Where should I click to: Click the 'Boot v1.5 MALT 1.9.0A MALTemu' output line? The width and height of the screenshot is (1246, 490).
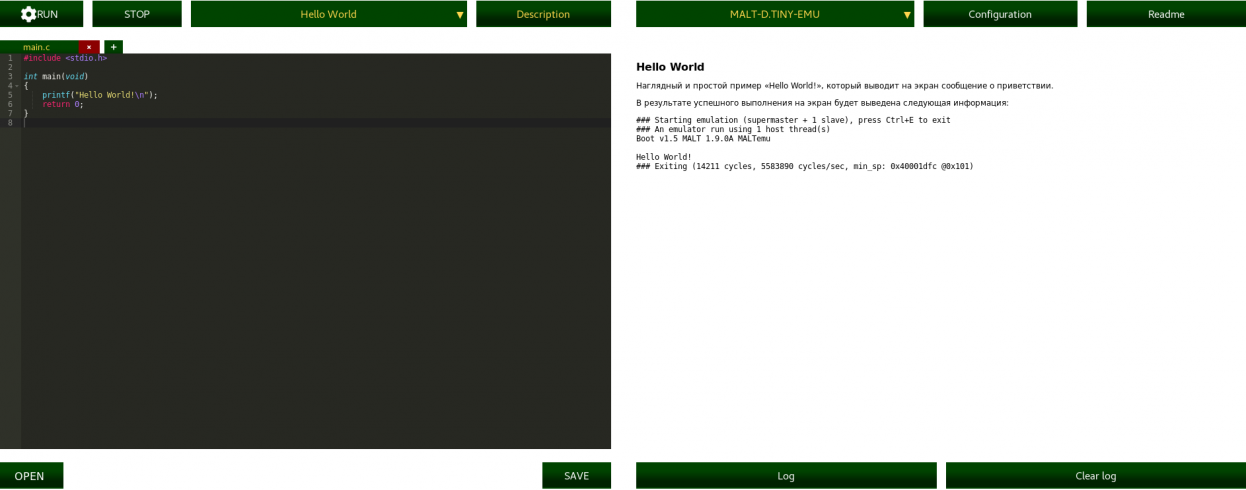coord(703,139)
